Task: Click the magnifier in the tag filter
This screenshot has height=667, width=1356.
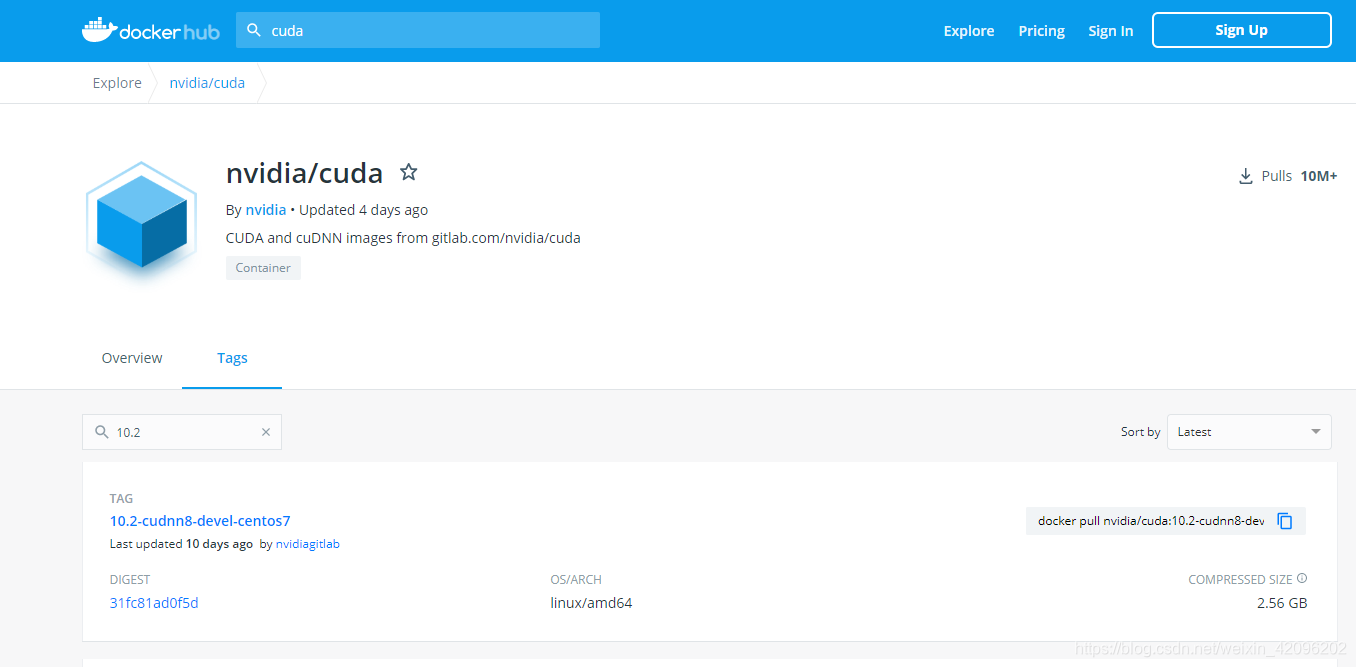Action: click(x=101, y=431)
